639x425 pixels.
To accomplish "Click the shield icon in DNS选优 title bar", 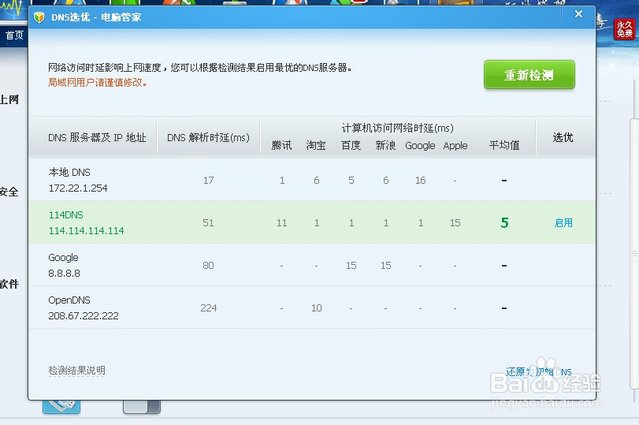I will [x=39, y=18].
